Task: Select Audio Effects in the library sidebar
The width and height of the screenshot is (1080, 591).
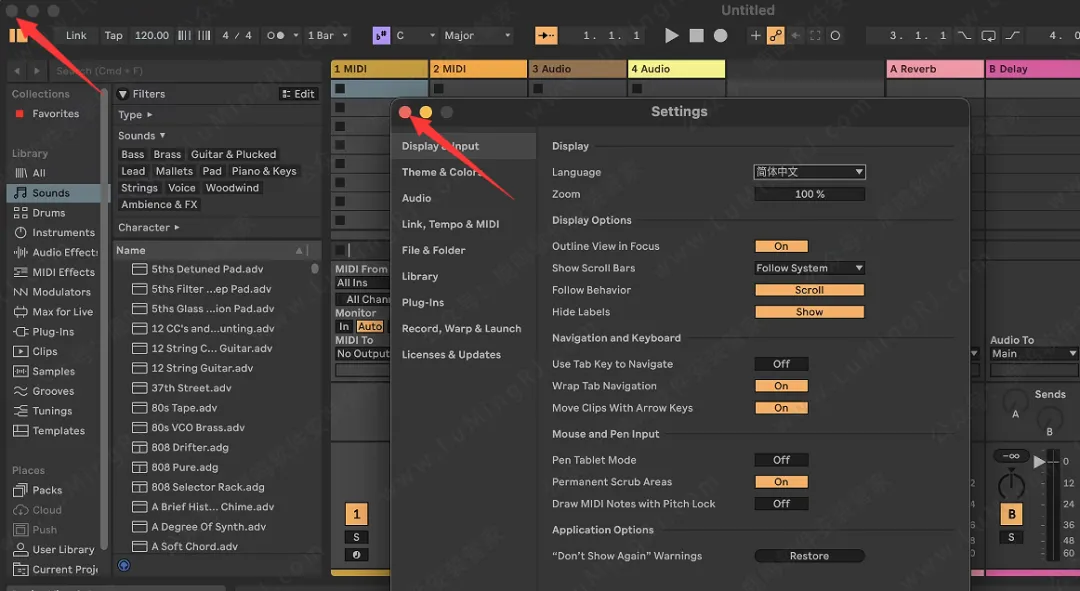Action: tap(64, 253)
